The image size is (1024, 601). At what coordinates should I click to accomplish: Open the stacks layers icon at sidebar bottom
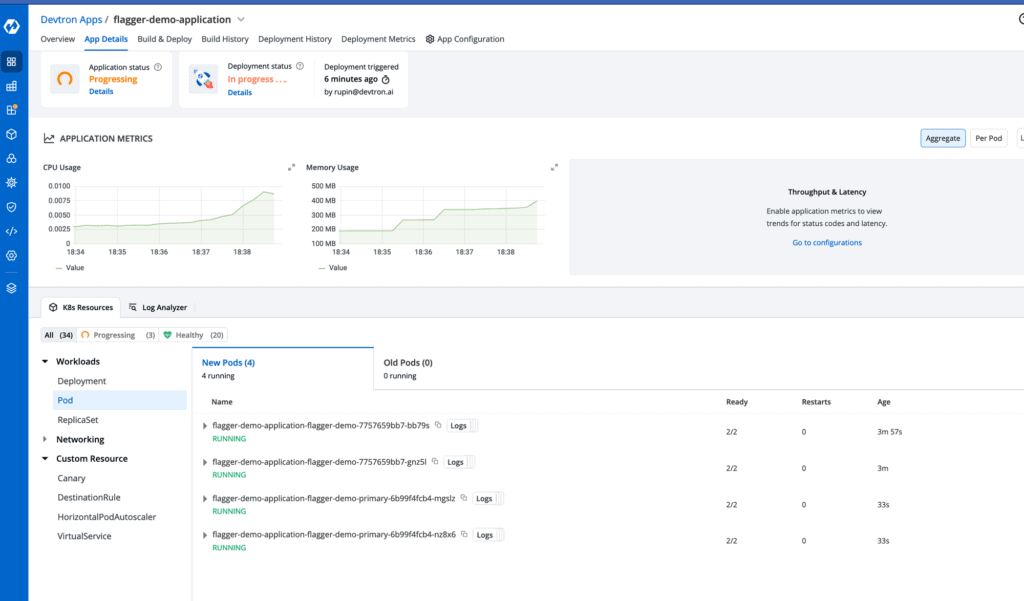[12, 287]
